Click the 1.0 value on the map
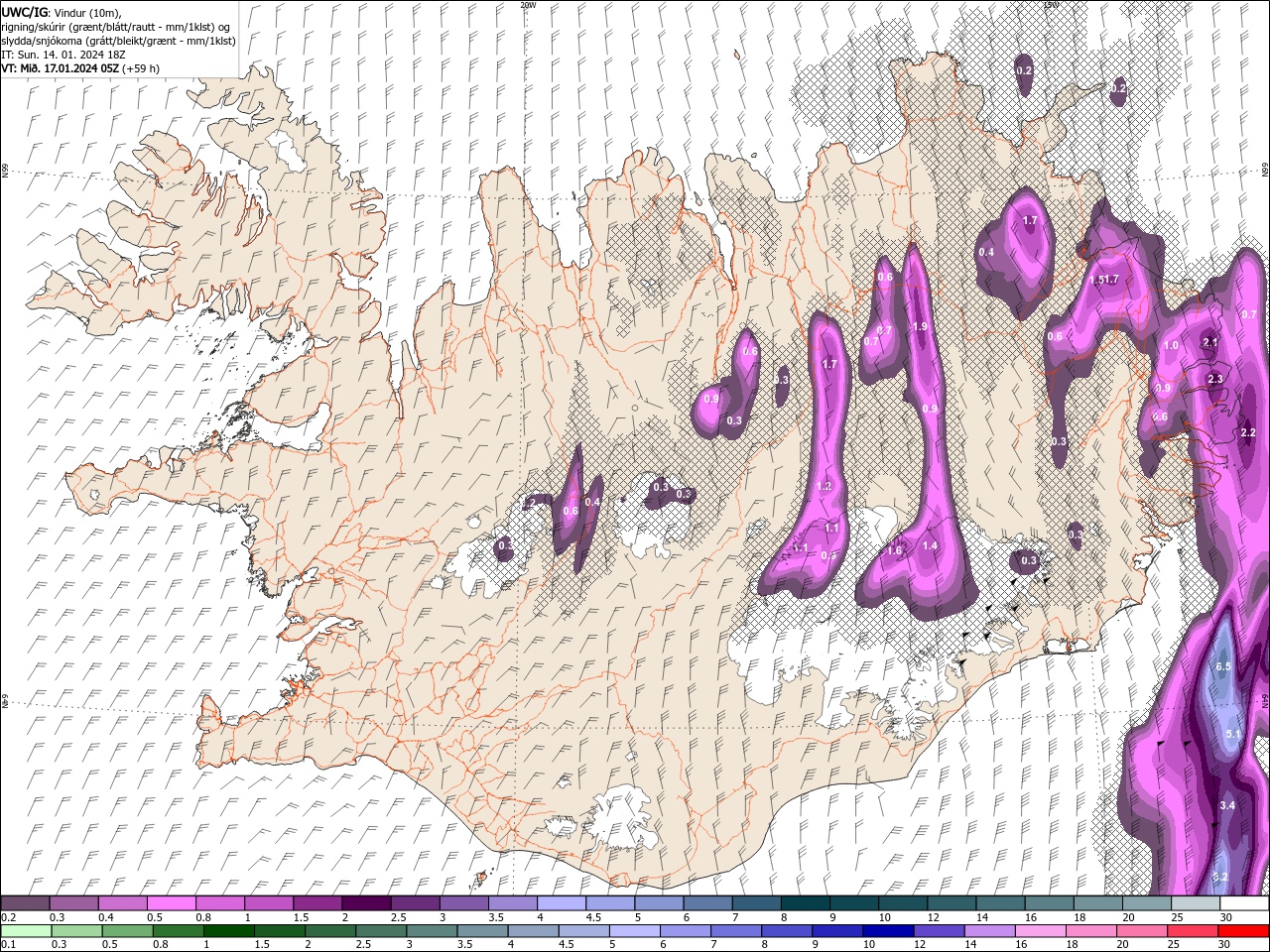 pyautogui.click(x=1171, y=346)
